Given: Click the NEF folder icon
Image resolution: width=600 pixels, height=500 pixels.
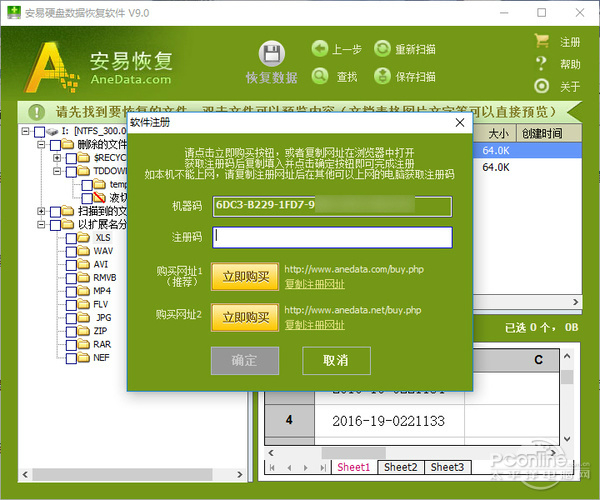Looking at the screenshot, I should [83, 358].
